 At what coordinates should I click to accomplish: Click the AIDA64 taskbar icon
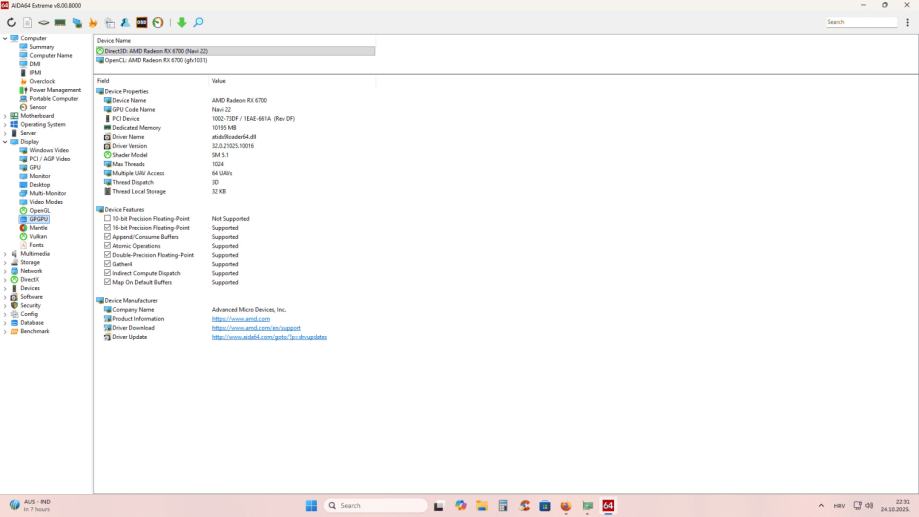tap(608, 505)
